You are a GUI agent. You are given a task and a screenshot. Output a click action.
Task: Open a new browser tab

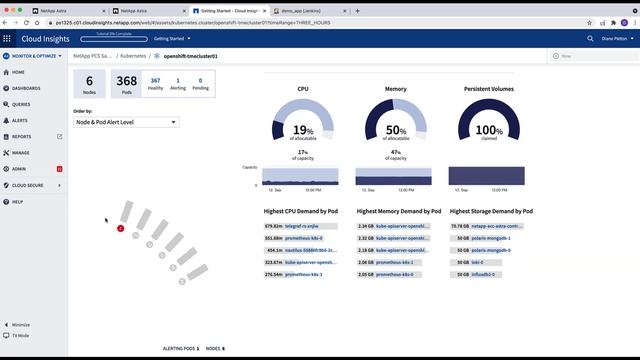pos(358,11)
